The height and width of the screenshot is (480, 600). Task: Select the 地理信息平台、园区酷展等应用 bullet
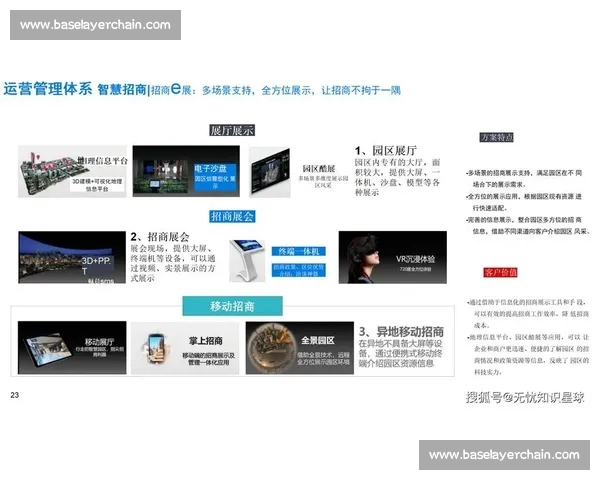528,354
